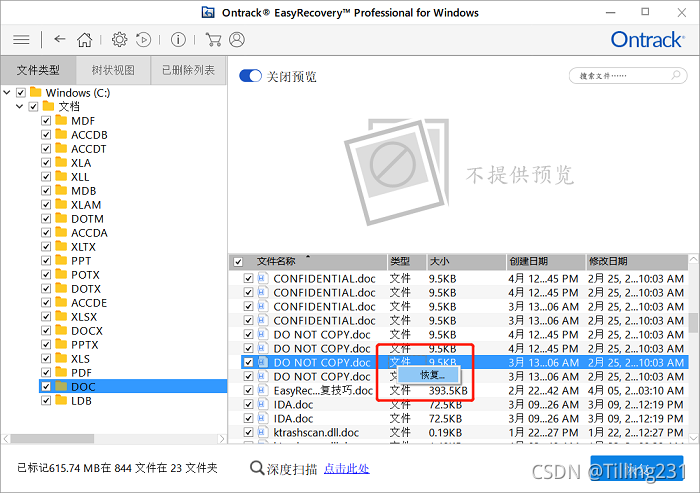Click the DOCX folder icon
This screenshot has width=700, height=493.
pyautogui.click(x=61, y=330)
